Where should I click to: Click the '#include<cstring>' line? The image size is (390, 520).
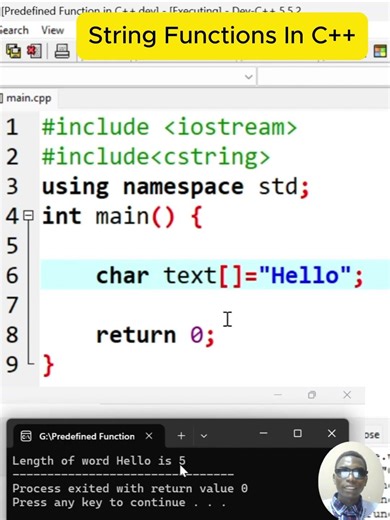pos(156,157)
